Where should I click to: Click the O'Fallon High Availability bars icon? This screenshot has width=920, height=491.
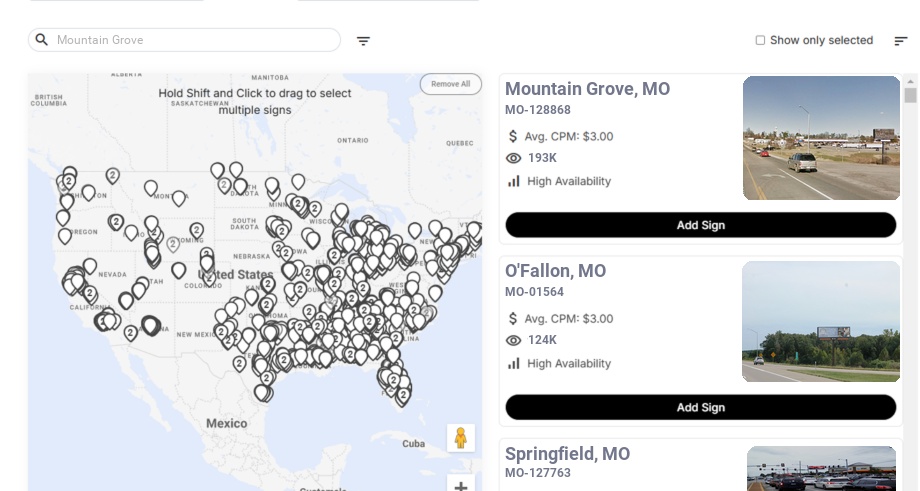(514, 363)
